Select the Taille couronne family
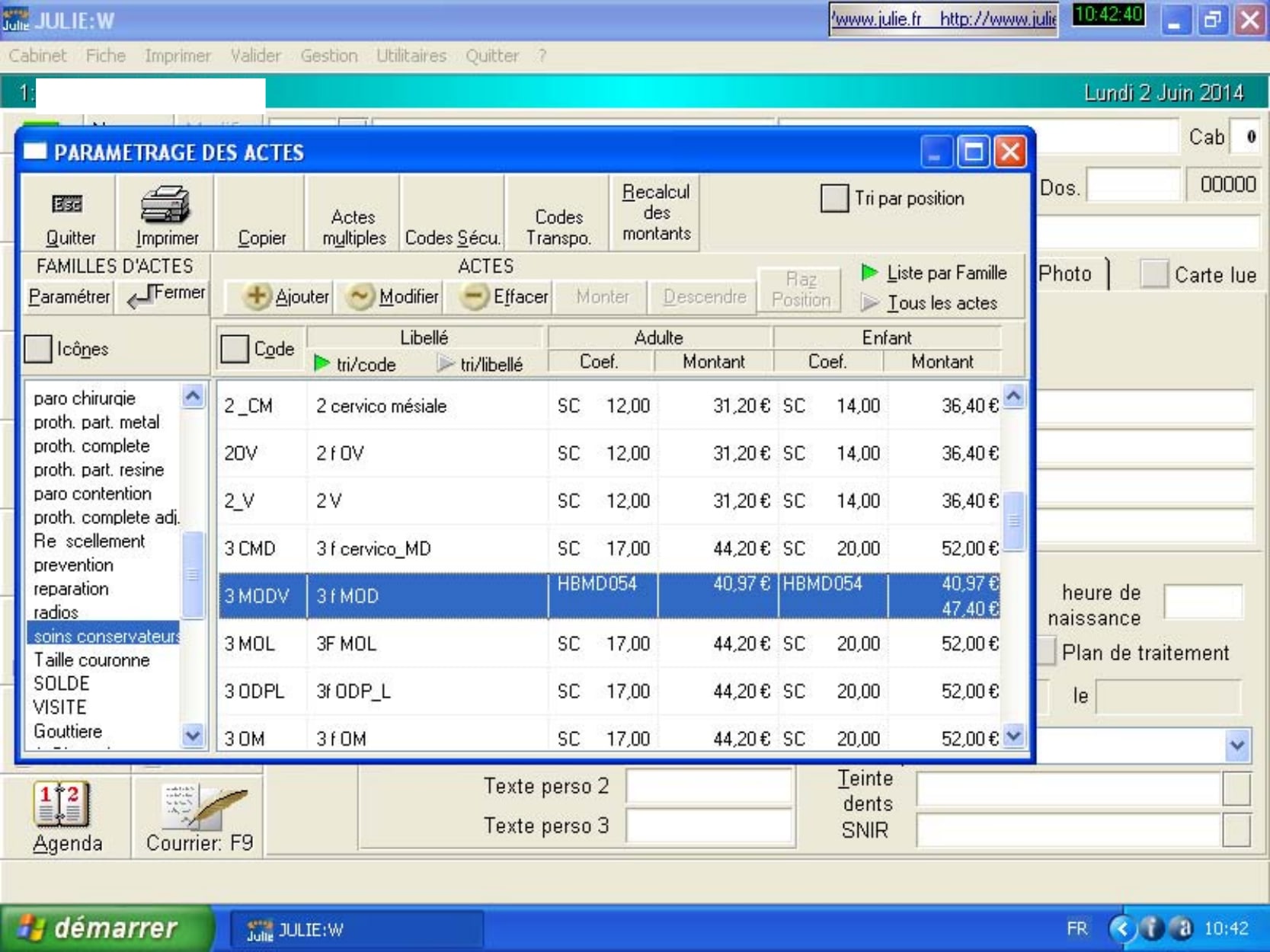The image size is (1270, 952). coord(91,660)
